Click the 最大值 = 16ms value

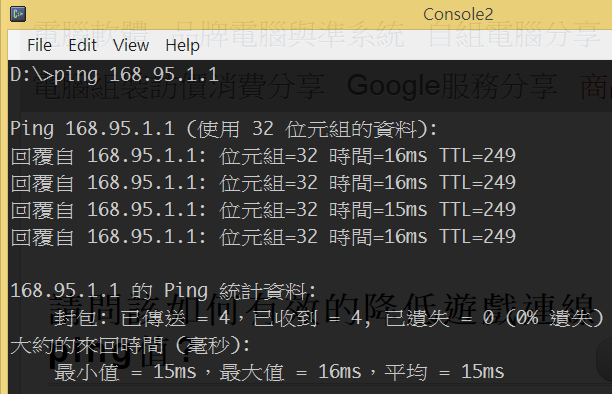pos(290,372)
